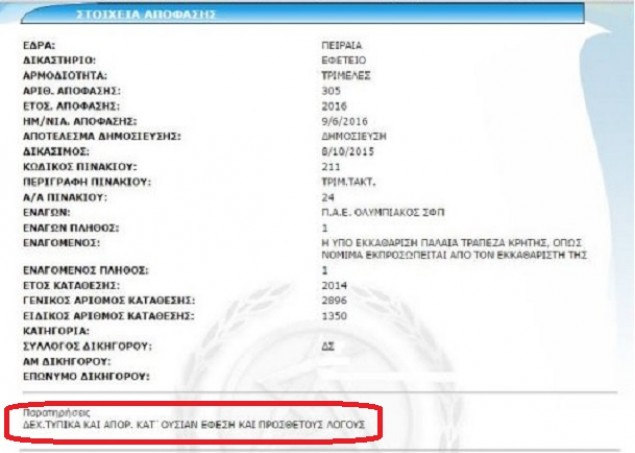Click the ΤΡΙΜΕΛΕΣ jurisdiction value
The image size is (635, 453).
coord(346,76)
